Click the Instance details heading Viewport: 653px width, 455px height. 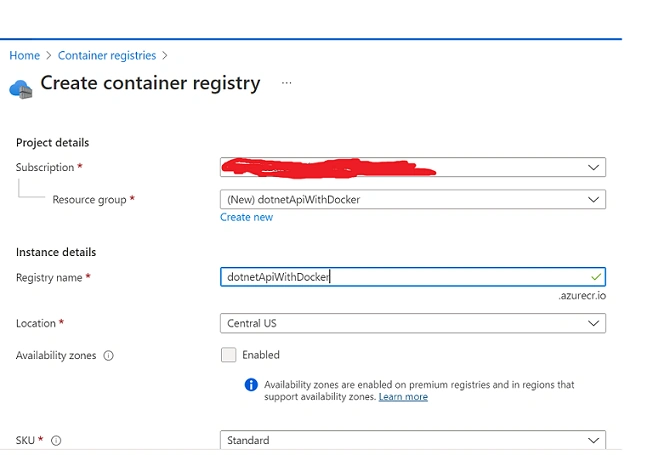(x=56, y=252)
